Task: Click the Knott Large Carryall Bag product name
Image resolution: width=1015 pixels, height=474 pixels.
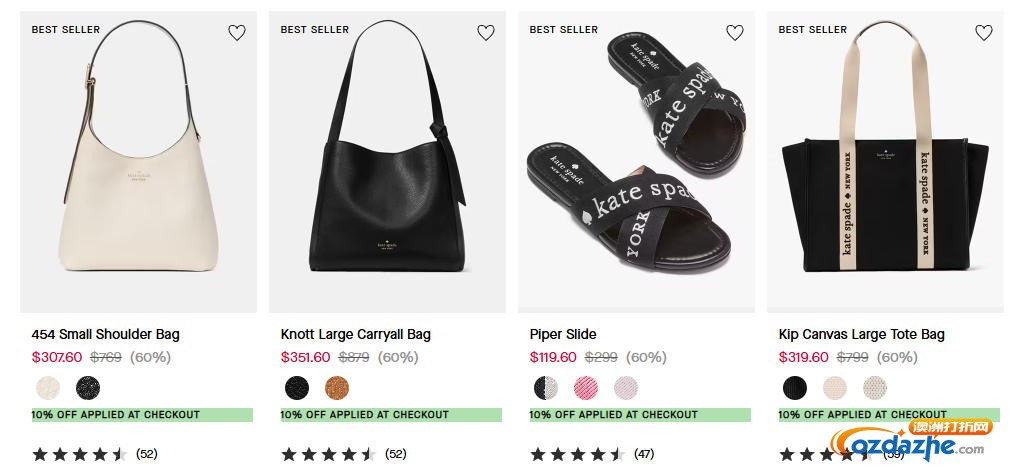Action: tap(356, 334)
